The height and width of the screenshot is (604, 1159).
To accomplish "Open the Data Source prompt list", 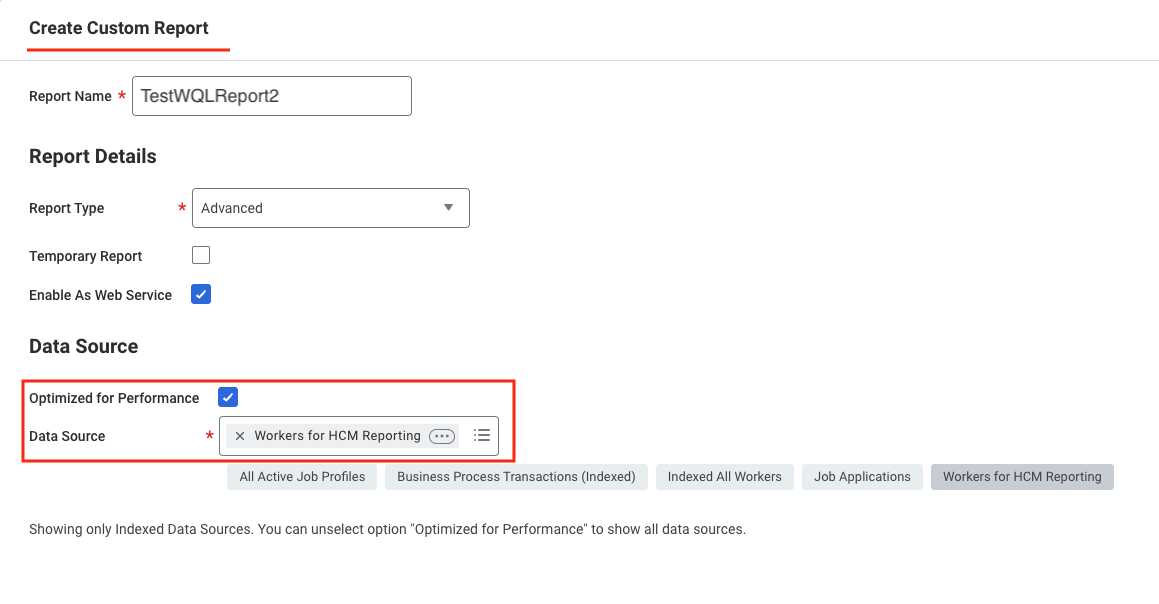I will coord(481,435).
